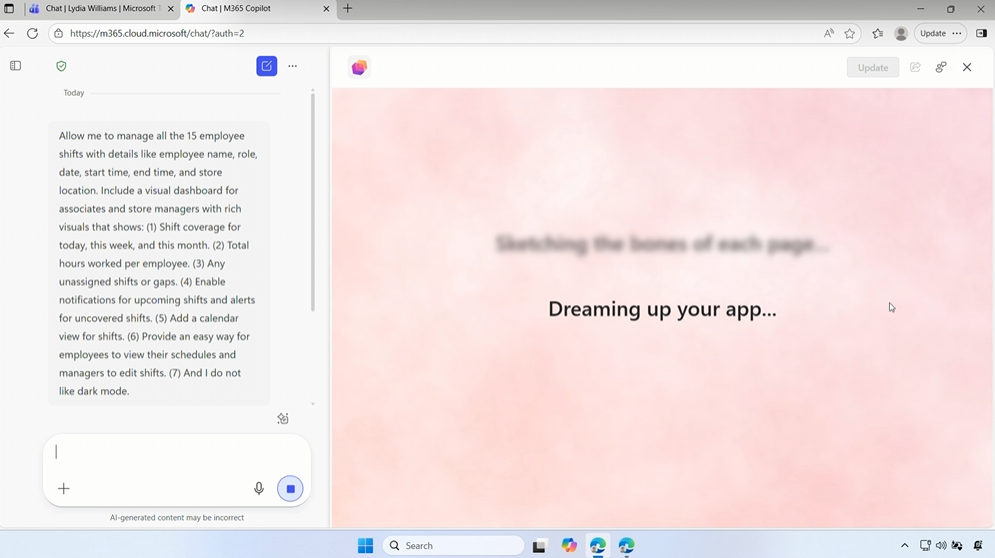The height and width of the screenshot is (558, 995).
Task: Click the browser Update button
Action: coord(932,33)
